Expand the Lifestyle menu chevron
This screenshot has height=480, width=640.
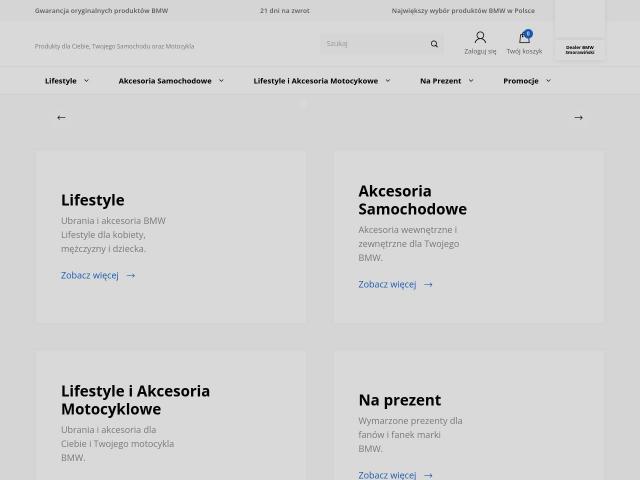87,81
